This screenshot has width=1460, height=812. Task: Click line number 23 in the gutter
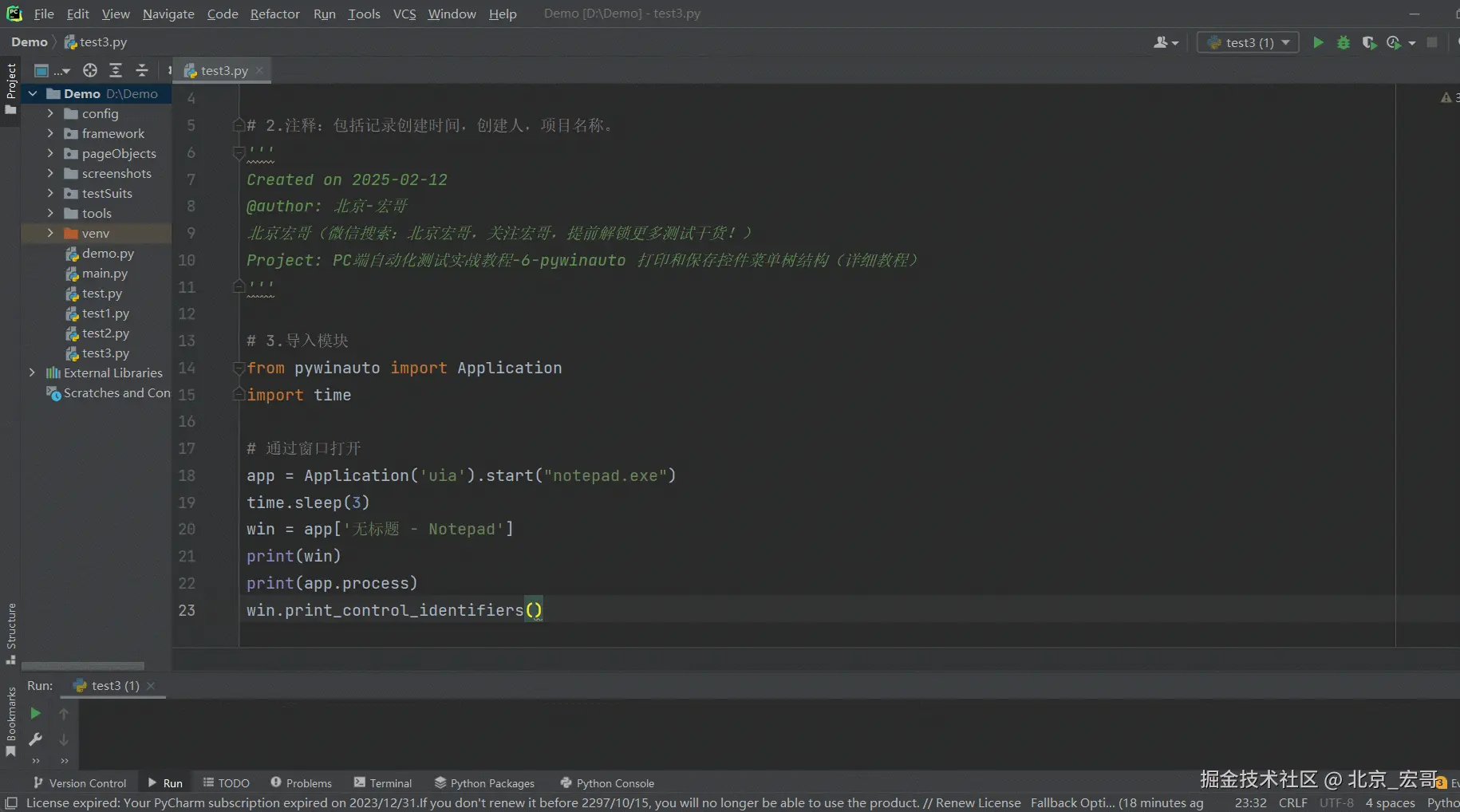coord(187,610)
